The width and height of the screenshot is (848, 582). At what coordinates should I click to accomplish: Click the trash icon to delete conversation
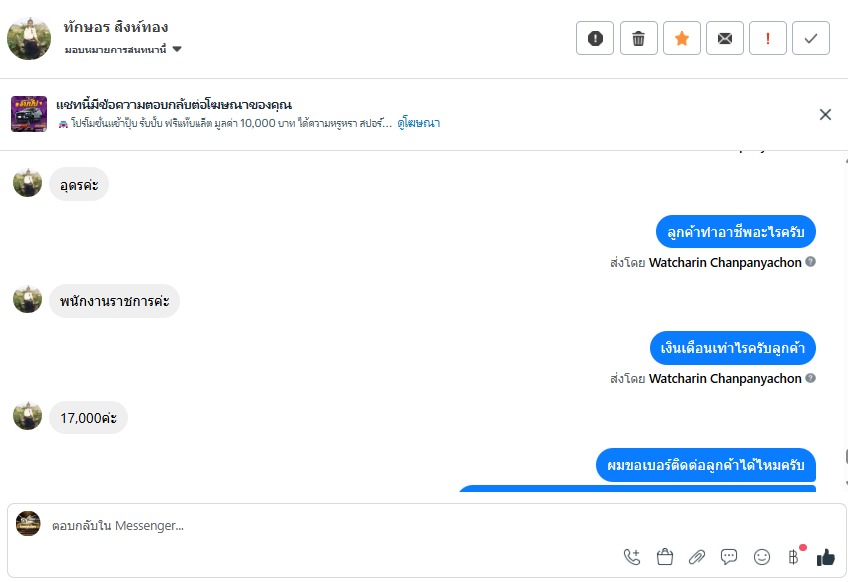(639, 39)
